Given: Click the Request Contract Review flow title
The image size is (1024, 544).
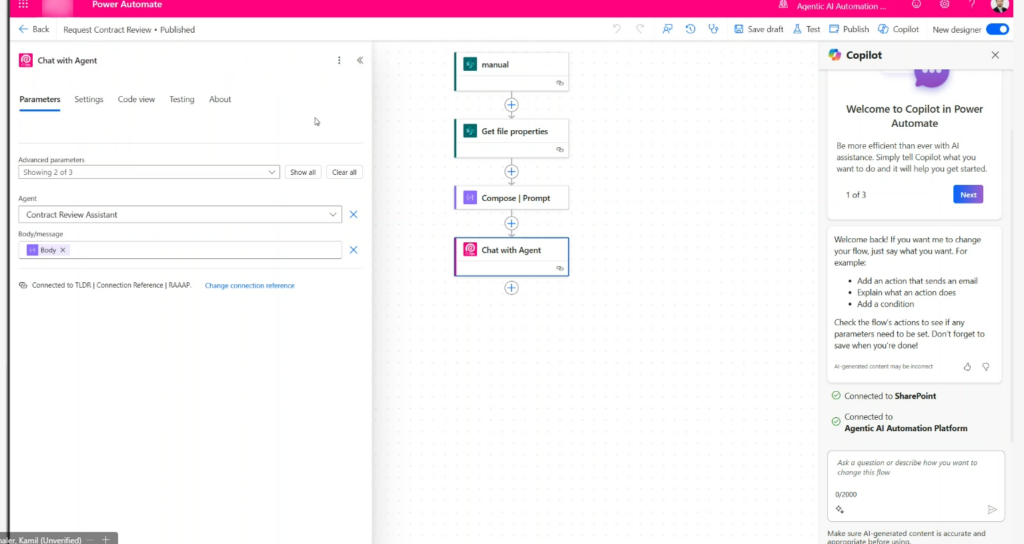Looking at the screenshot, I should coord(107,29).
